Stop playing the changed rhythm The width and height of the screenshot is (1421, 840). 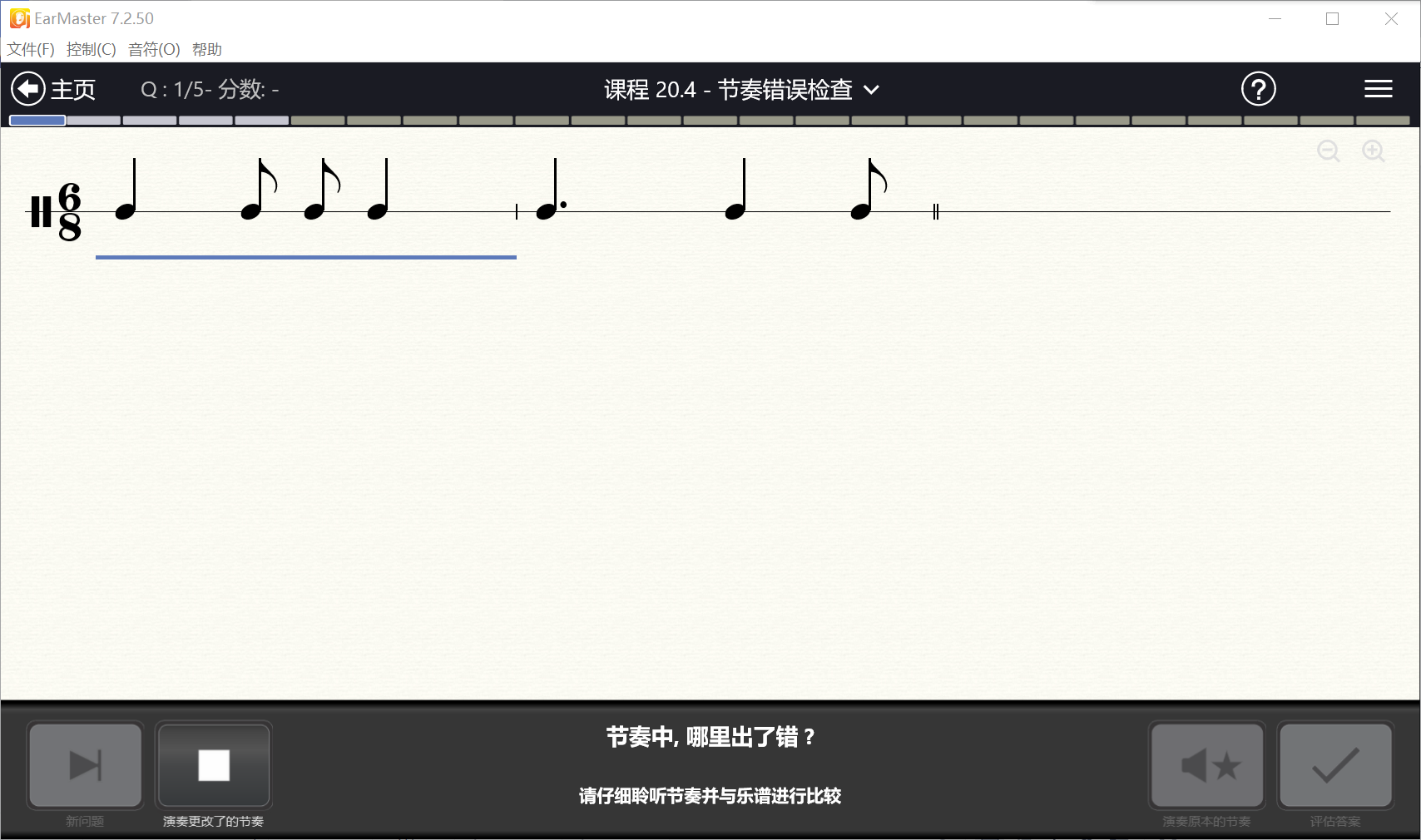pos(214,765)
